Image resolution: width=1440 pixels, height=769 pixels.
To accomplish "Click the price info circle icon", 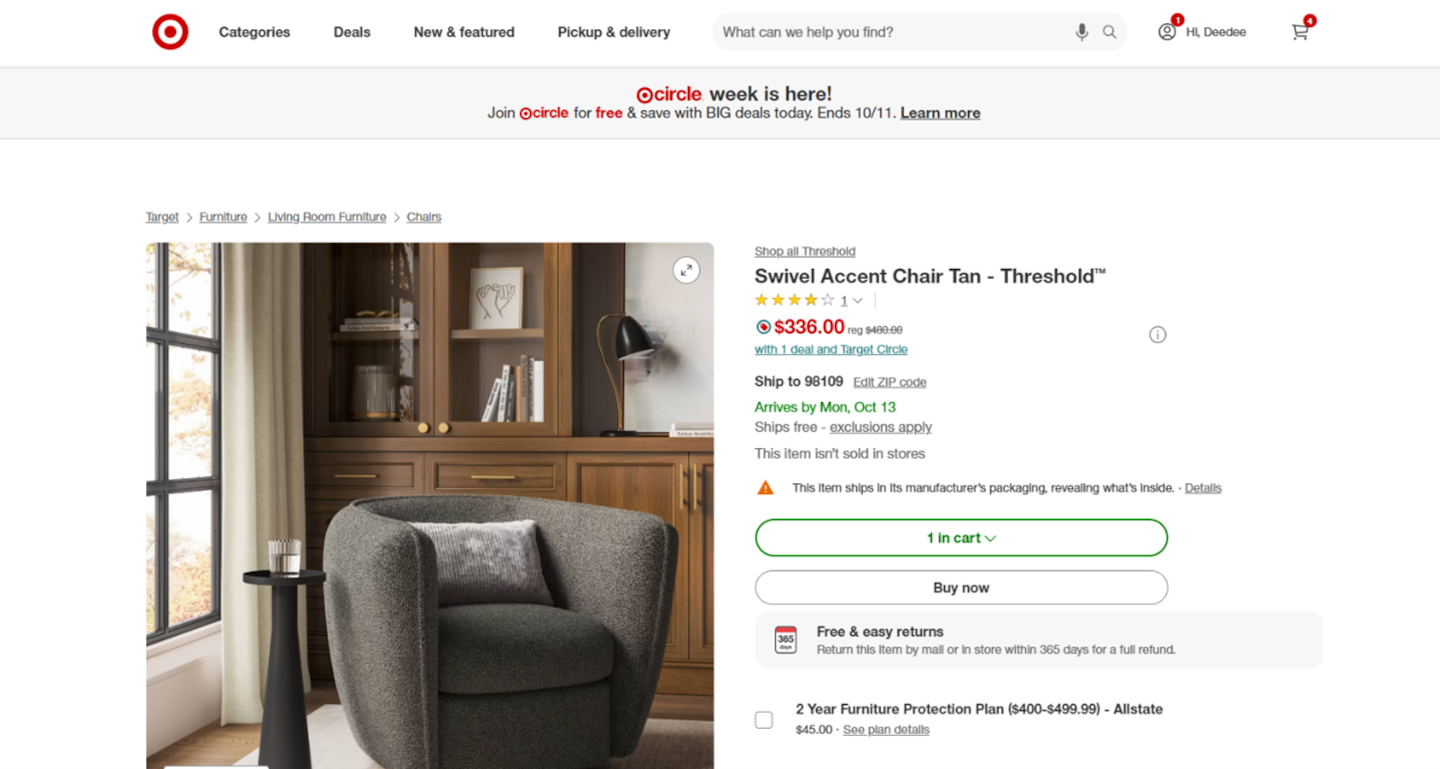I will [1157, 335].
